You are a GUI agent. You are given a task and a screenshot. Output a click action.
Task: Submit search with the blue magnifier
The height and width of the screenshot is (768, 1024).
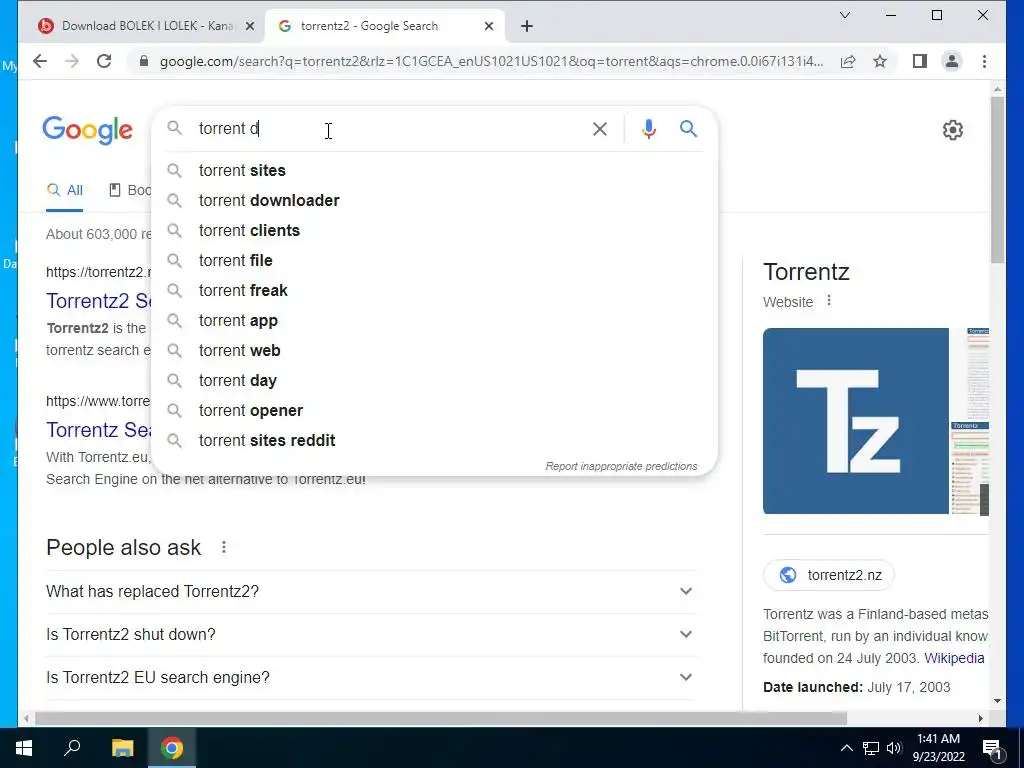click(x=688, y=129)
